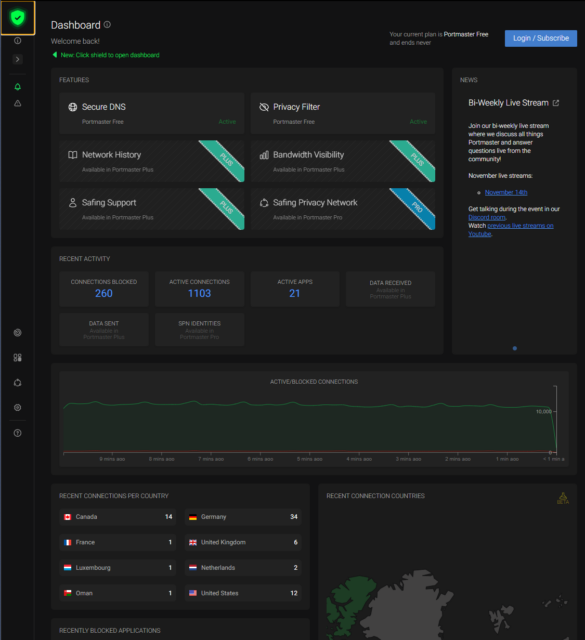Open dashboard via the green shield icon
585x640 pixels.
pyautogui.click(x=18, y=18)
